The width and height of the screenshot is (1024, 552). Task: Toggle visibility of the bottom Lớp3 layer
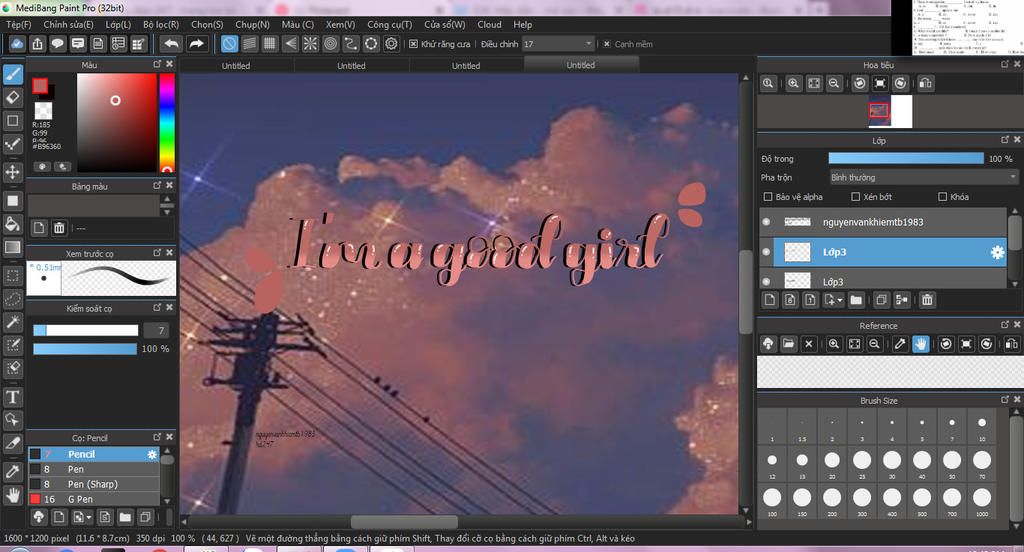[x=766, y=282]
